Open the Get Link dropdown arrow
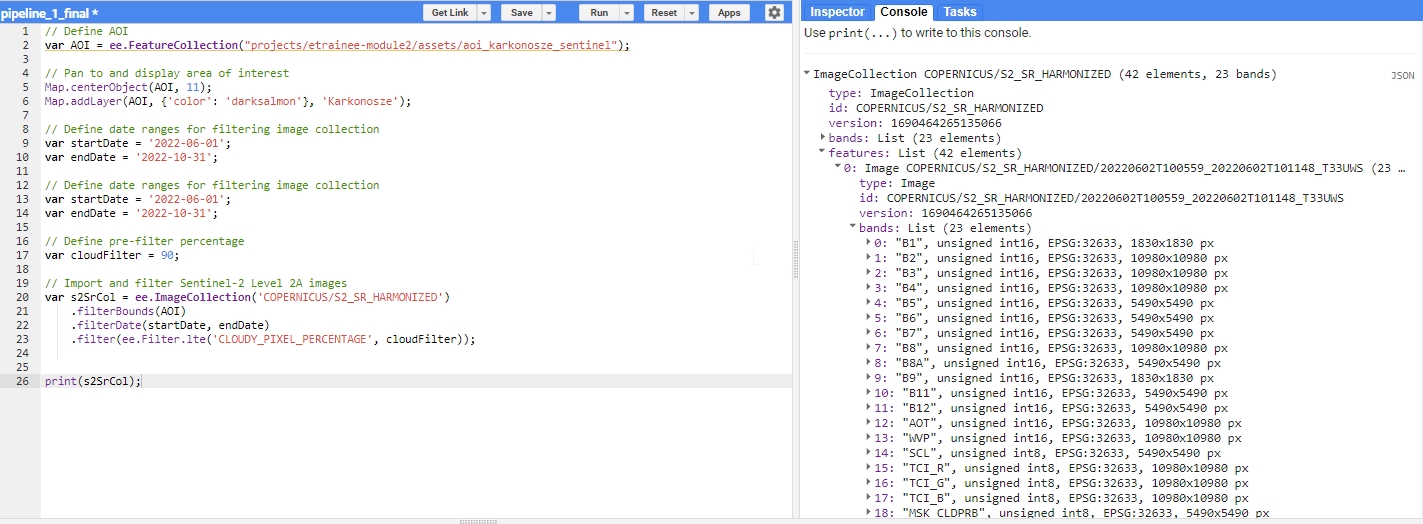Screen dimensions: 1423x524 [484, 13]
